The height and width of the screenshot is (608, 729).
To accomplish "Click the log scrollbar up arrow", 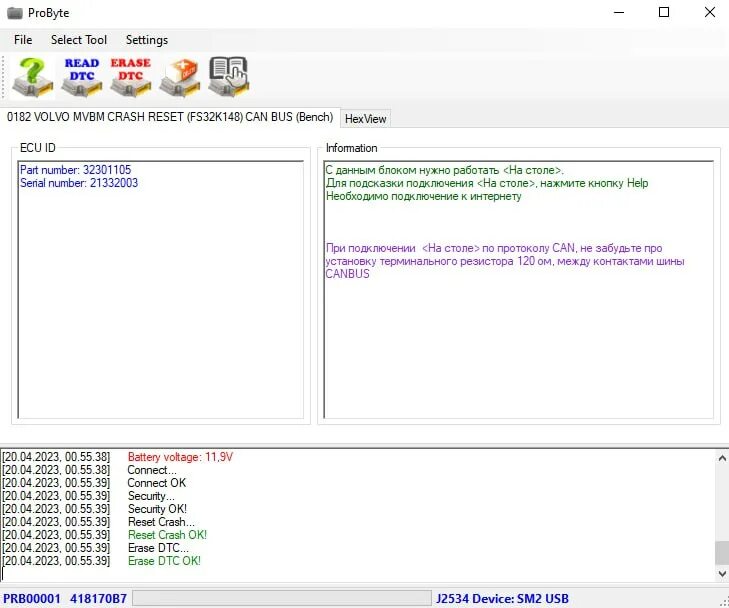I will click(x=722, y=458).
